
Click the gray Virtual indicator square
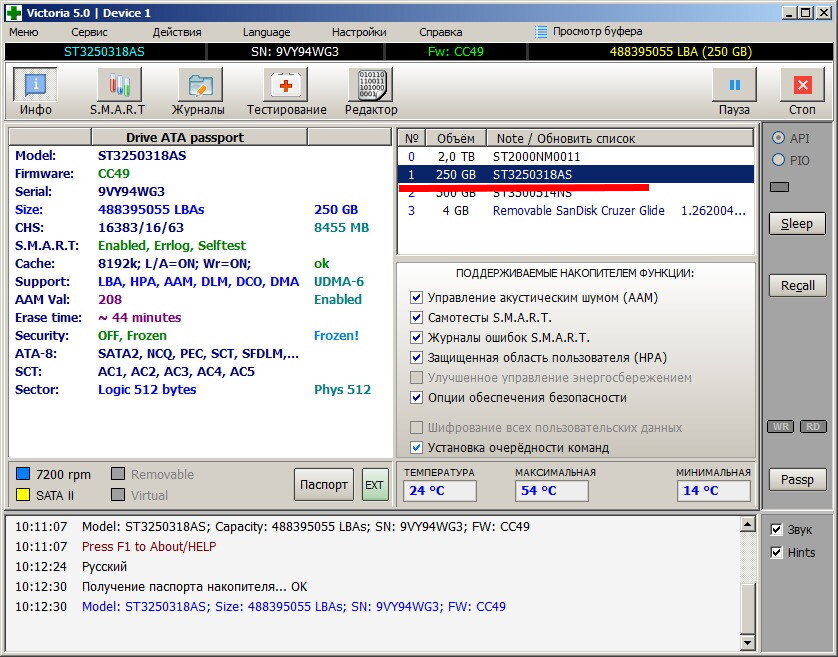coord(118,495)
